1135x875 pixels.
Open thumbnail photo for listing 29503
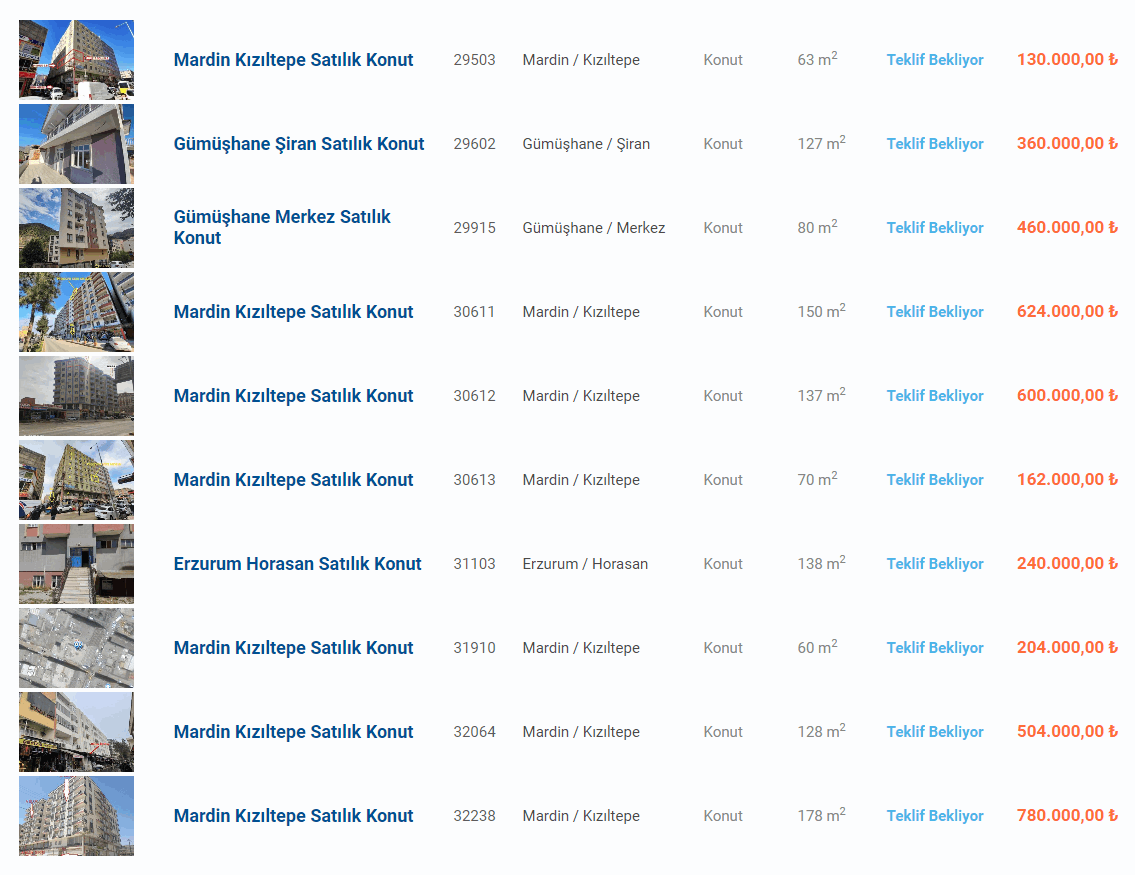tap(76, 60)
